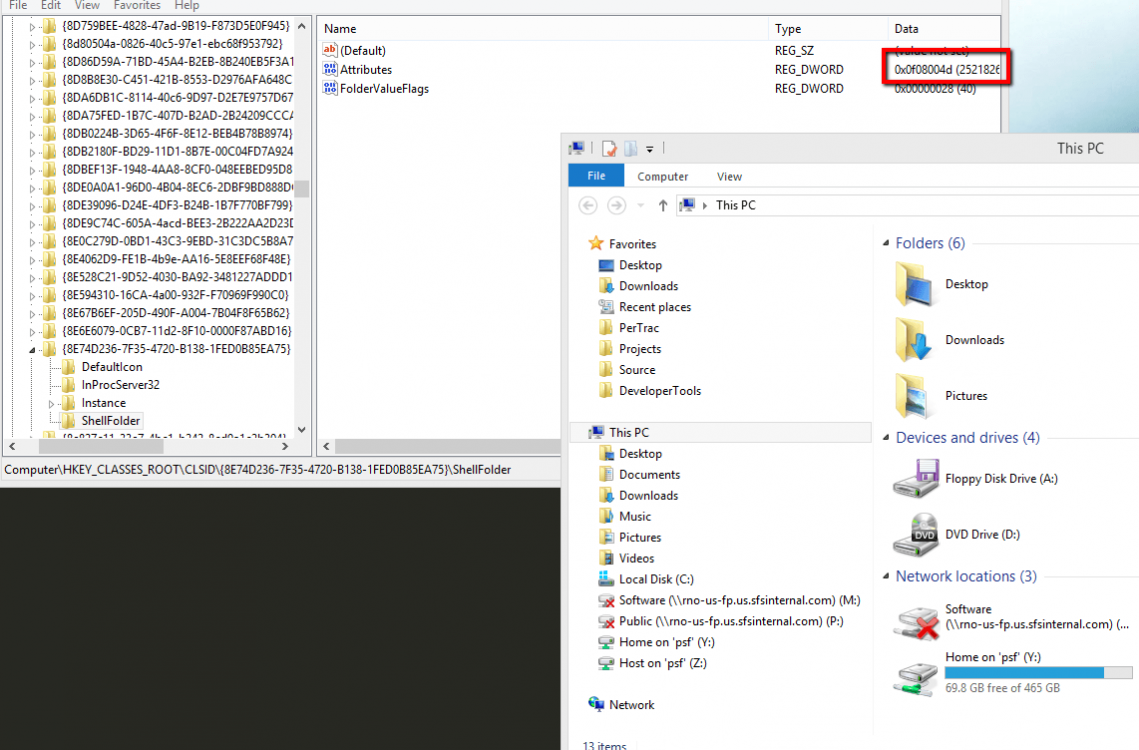Select the Attributes registry value icon
The image size is (1139, 750).
point(330,70)
